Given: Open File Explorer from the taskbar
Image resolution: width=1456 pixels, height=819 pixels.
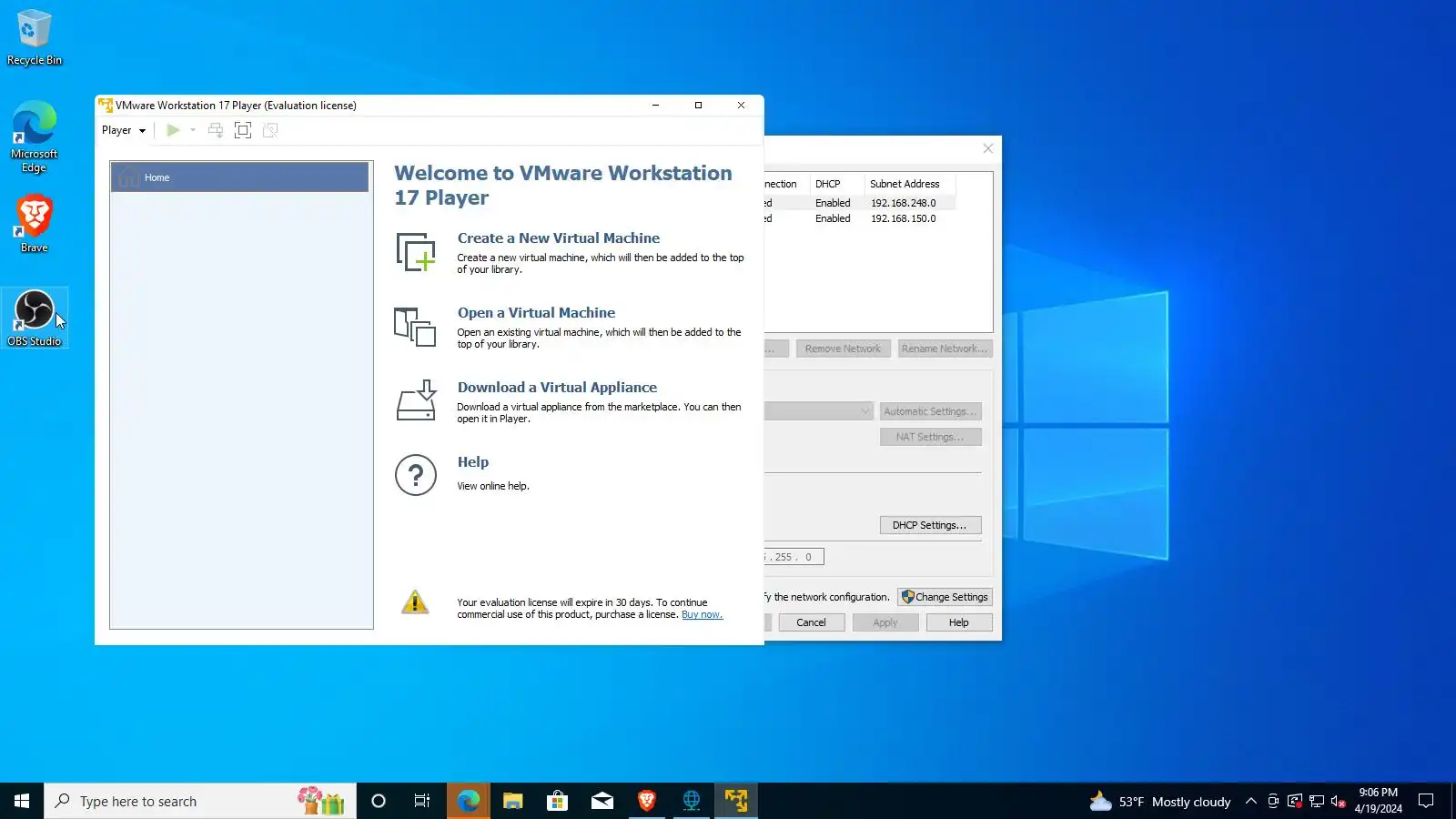Looking at the screenshot, I should coord(513,801).
